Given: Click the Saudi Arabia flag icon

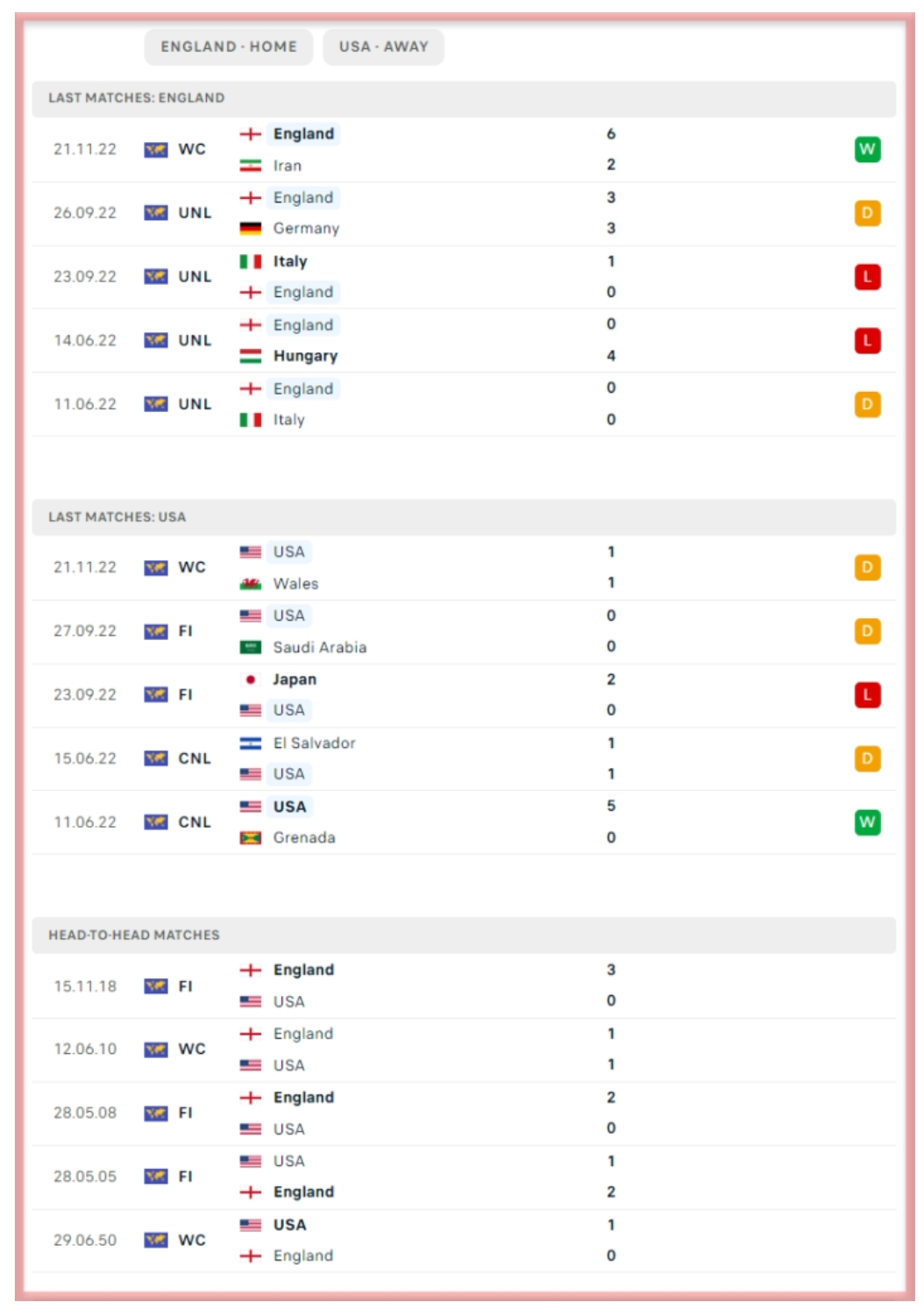Looking at the screenshot, I should point(251,648).
